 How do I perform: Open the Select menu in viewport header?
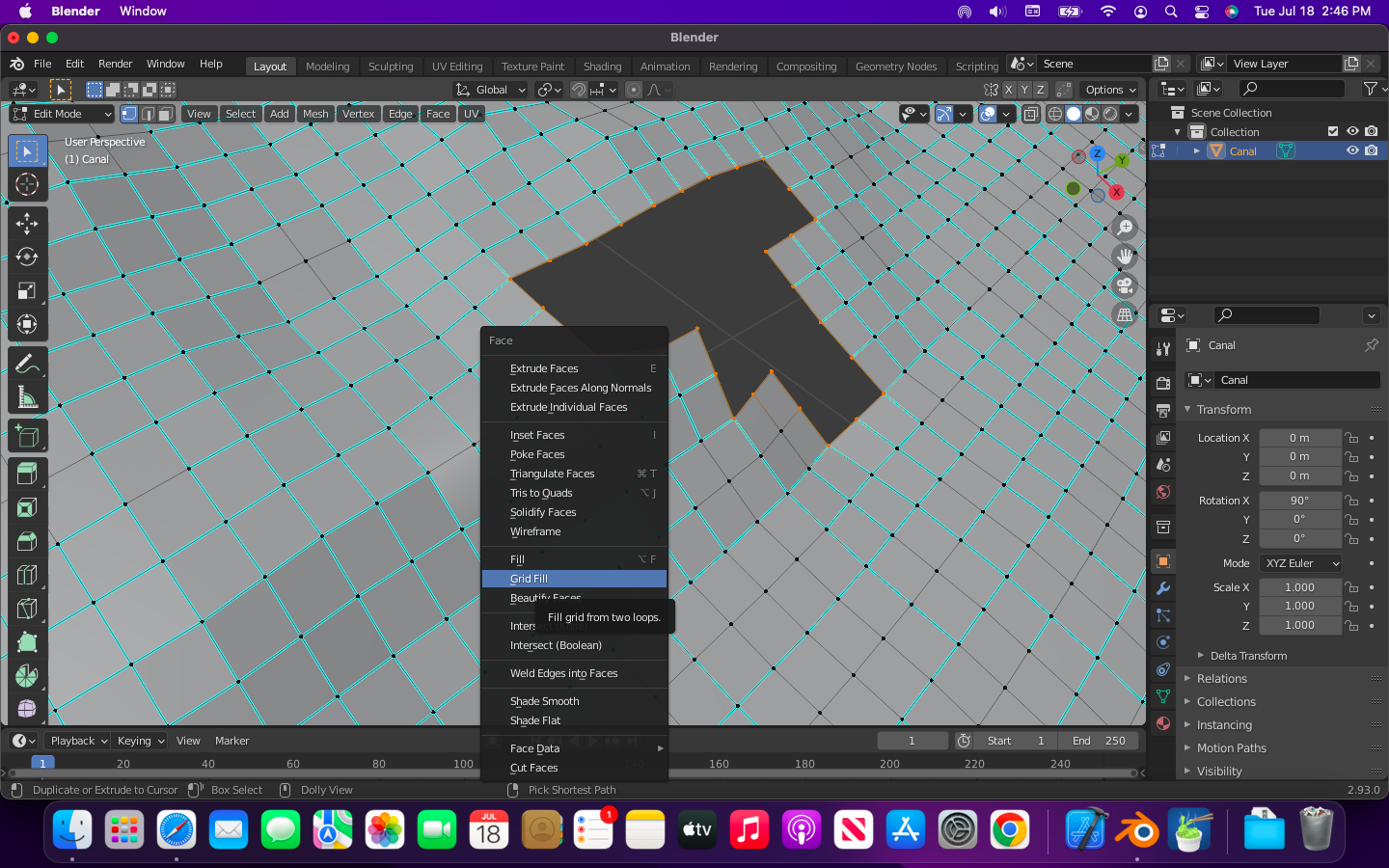tap(240, 114)
